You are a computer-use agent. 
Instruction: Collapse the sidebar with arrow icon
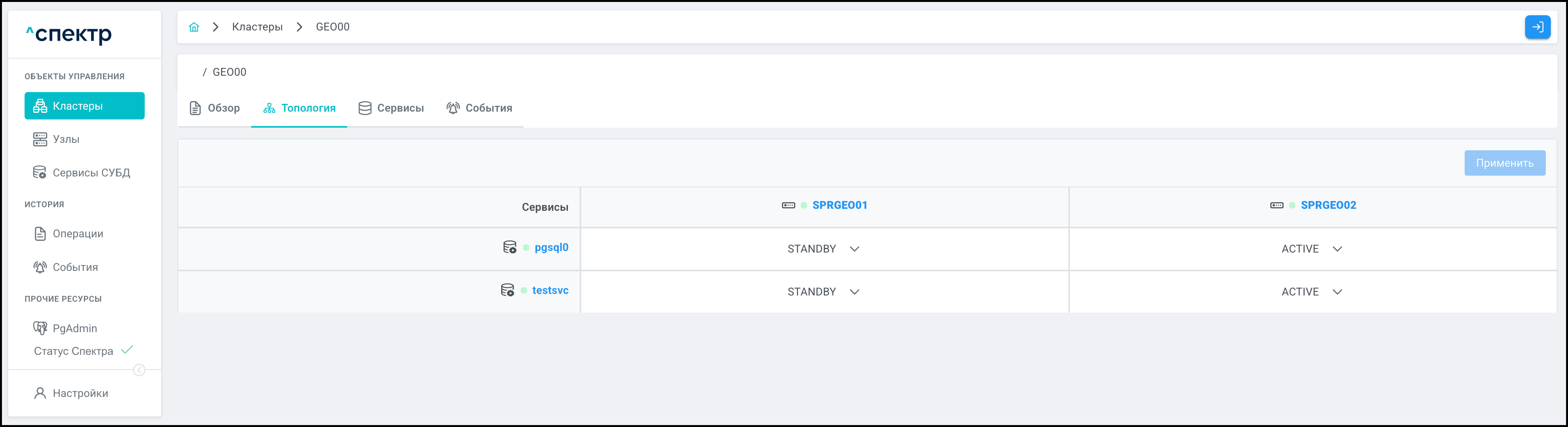tap(139, 370)
